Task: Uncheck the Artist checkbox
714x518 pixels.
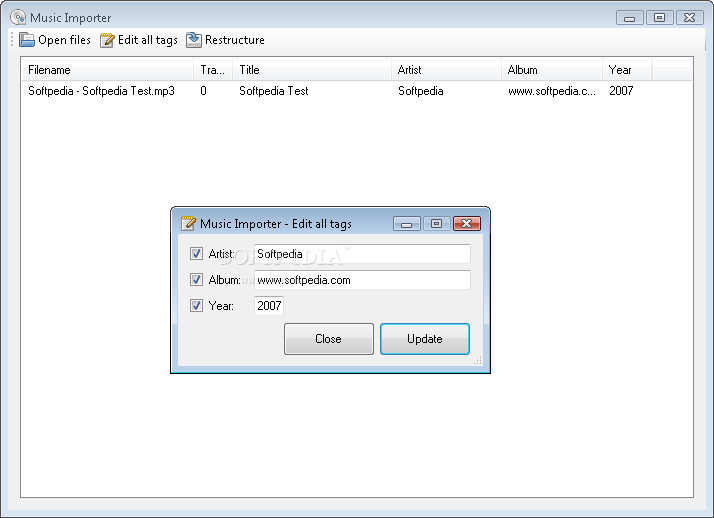Action: (196, 254)
